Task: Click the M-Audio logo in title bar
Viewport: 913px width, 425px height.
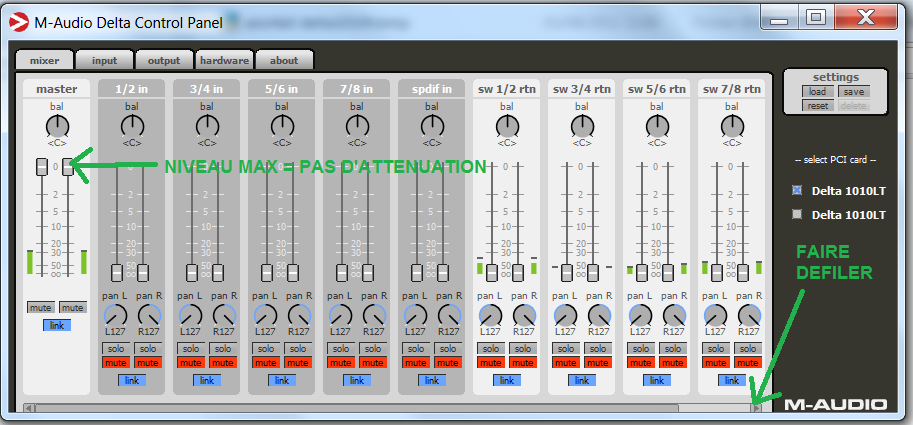Action: (18, 22)
